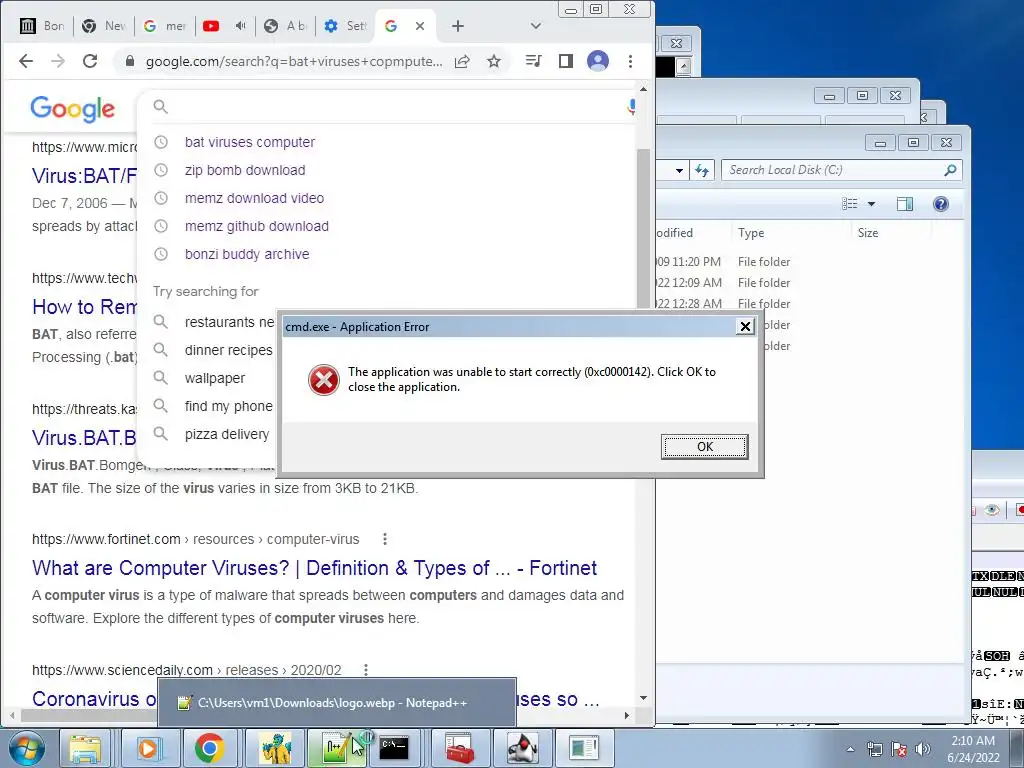Open Chrome side panel
Screen dimensions: 1024x768
pos(566,61)
